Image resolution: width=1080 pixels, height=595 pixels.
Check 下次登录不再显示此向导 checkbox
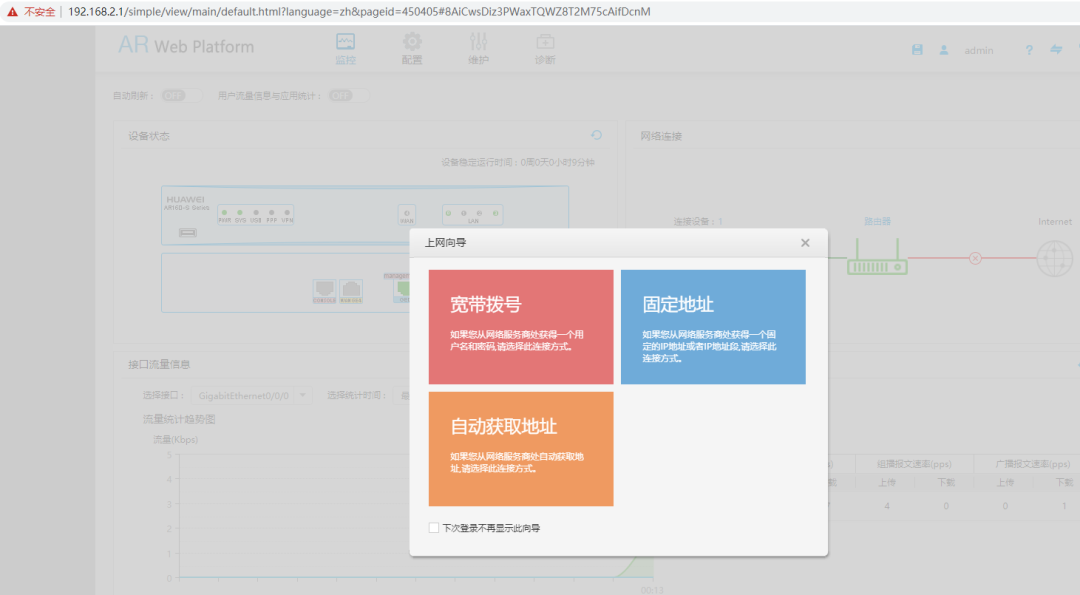click(434, 528)
